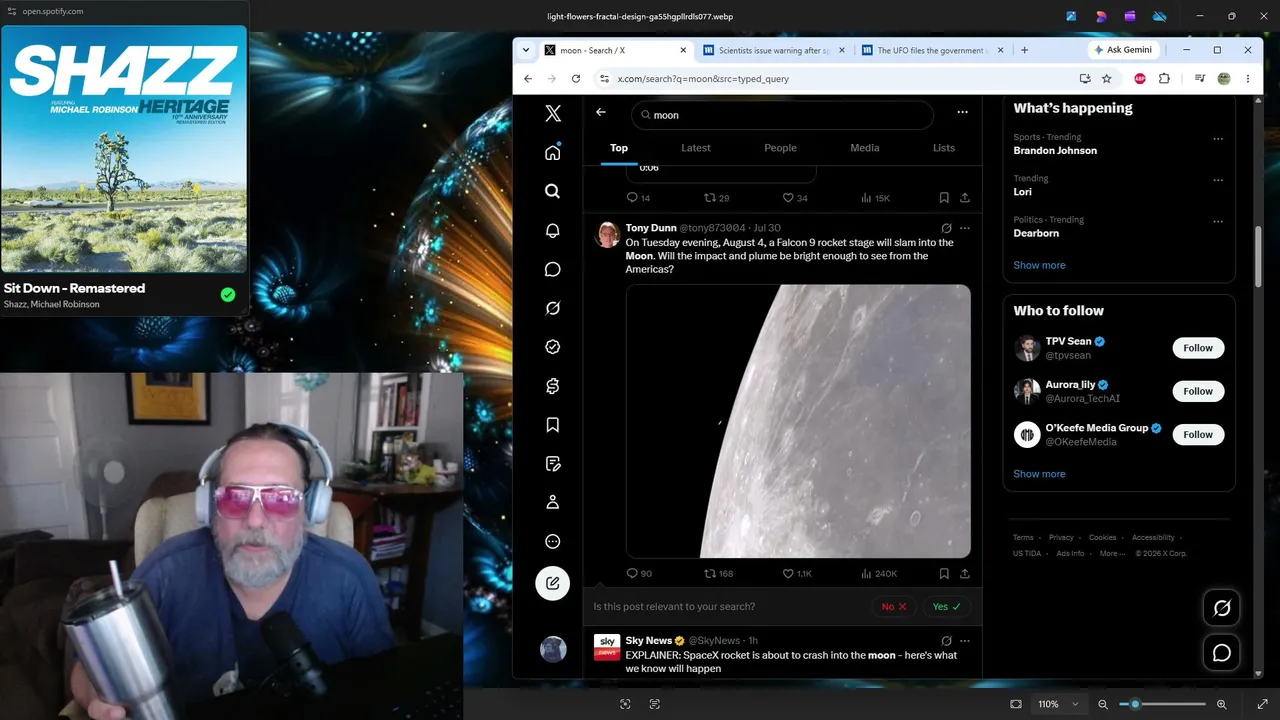Open the verified badge icon in X sidebar
The height and width of the screenshot is (720, 1280).
point(553,347)
